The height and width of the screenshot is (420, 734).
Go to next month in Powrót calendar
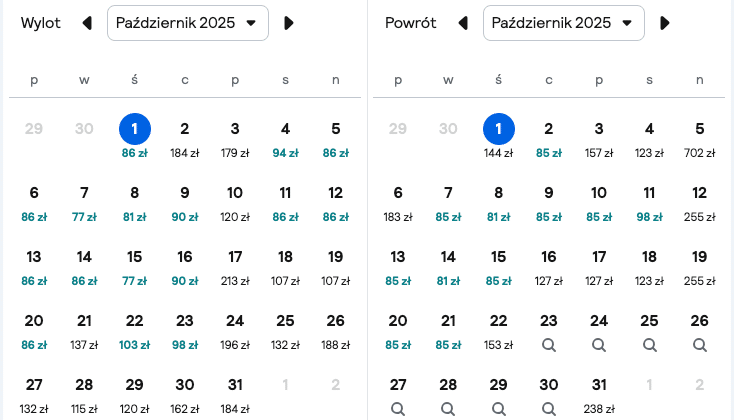(x=665, y=23)
